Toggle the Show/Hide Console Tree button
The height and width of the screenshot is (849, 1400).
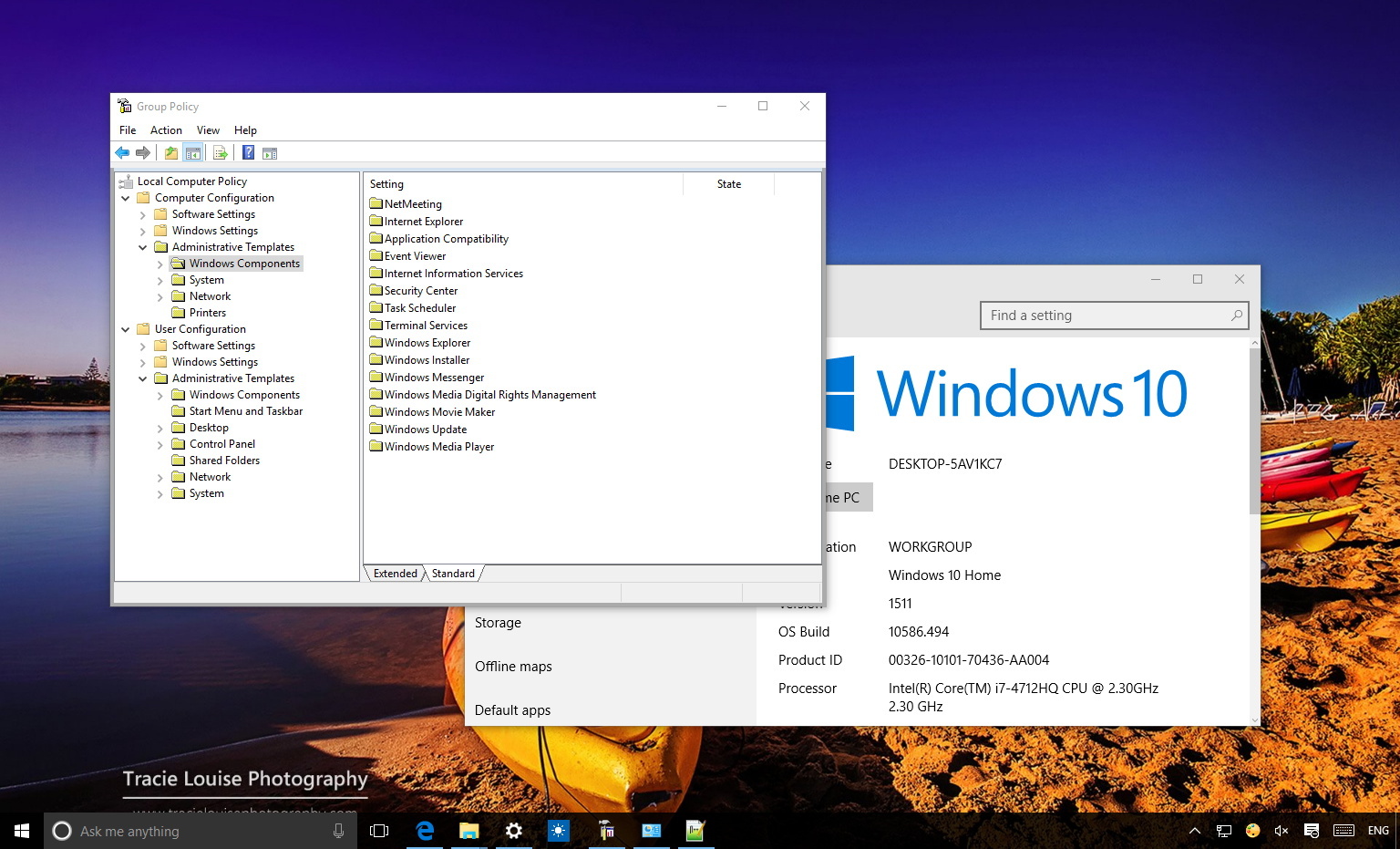(x=193, y=153)
